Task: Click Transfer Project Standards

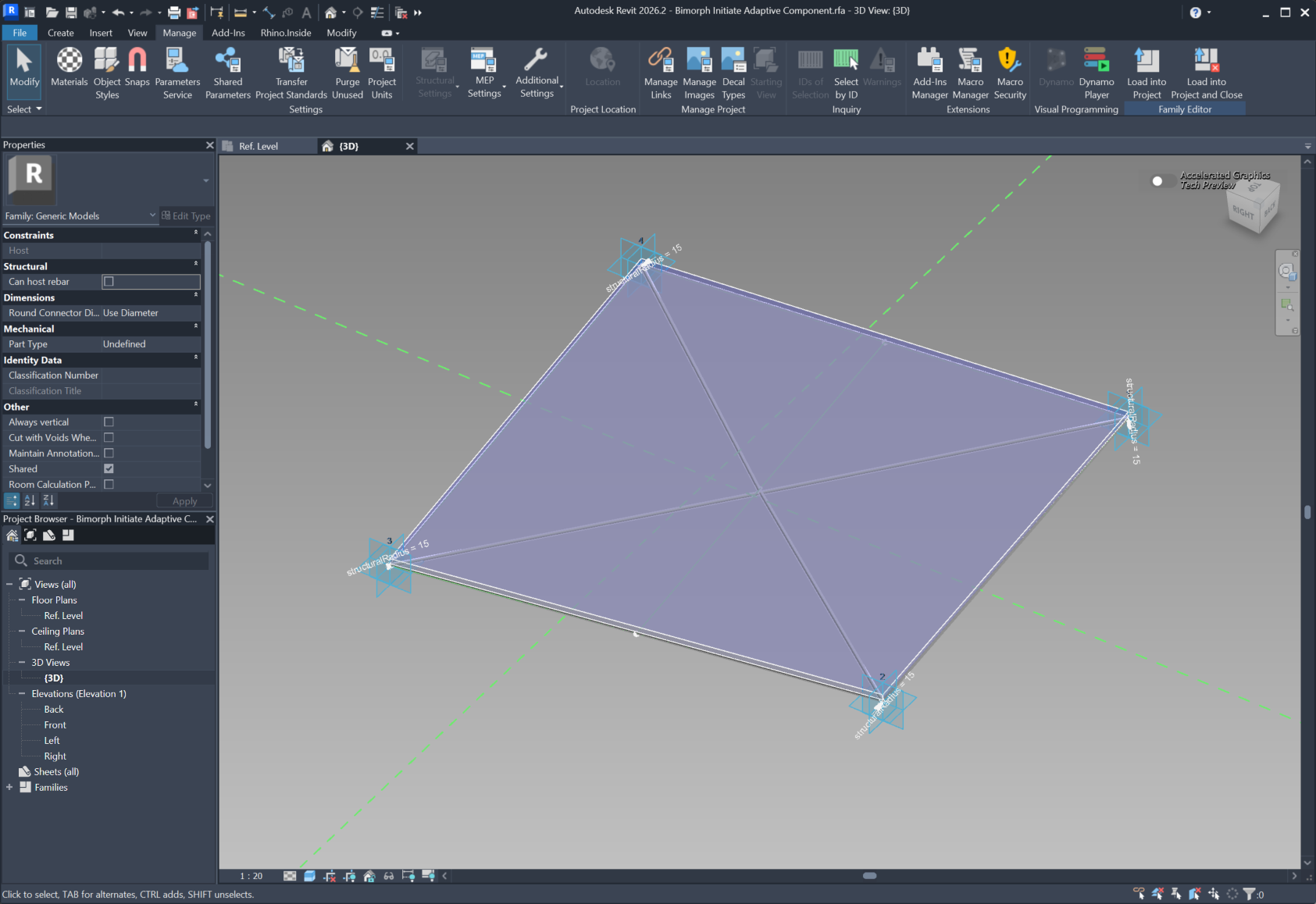Action: click(x=291, y=73)
